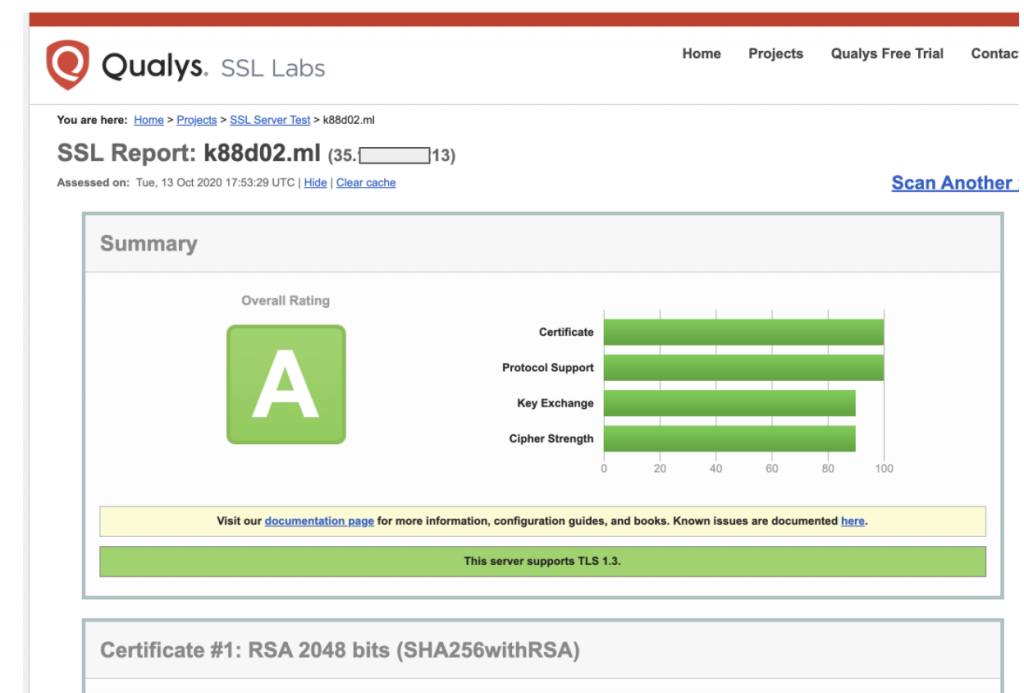Click the 'Certificate #1: RSA 2048 bits' heading

340,651
